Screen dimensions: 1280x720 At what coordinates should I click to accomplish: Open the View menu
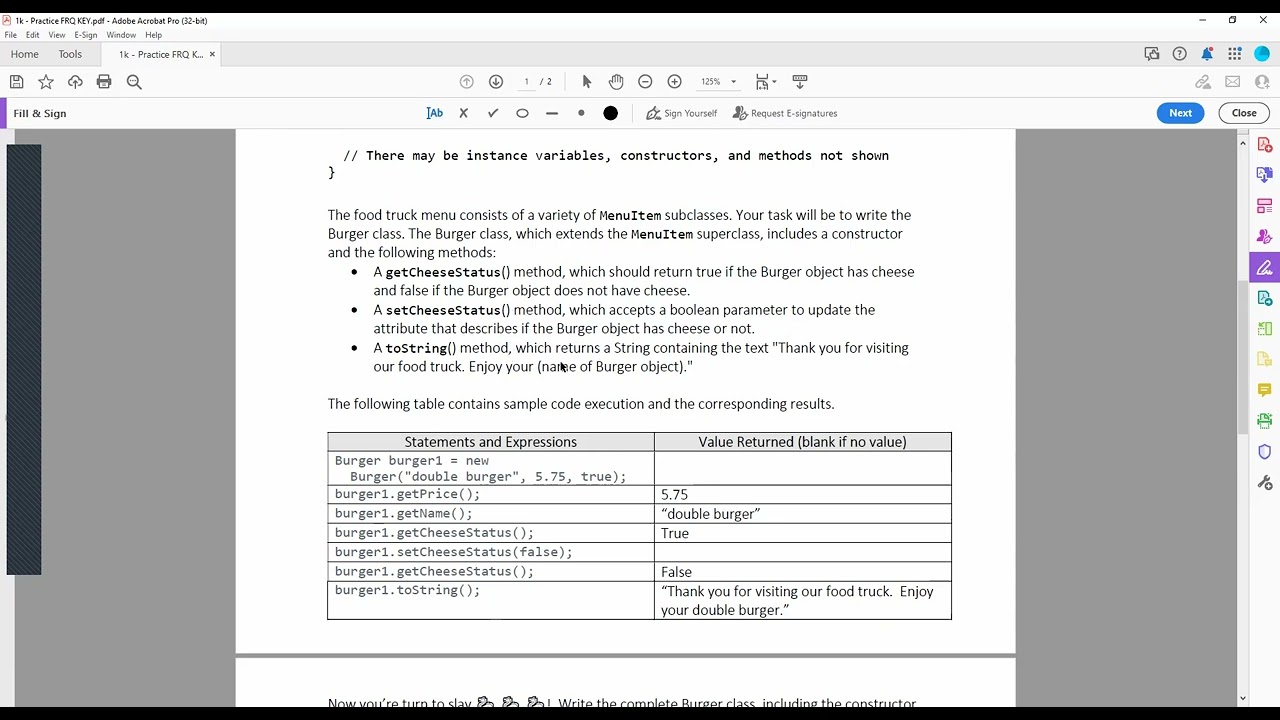[x=57, y=35]
